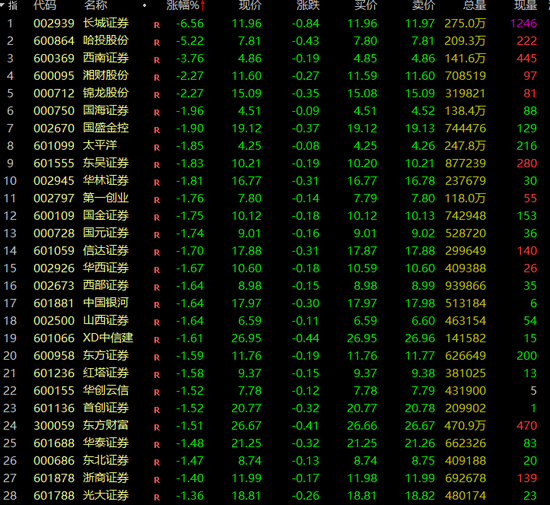The width and height of the screenshot is (550, 505).
Task: Click the R marker on the 国金证券 row
Action: point(157,218)
